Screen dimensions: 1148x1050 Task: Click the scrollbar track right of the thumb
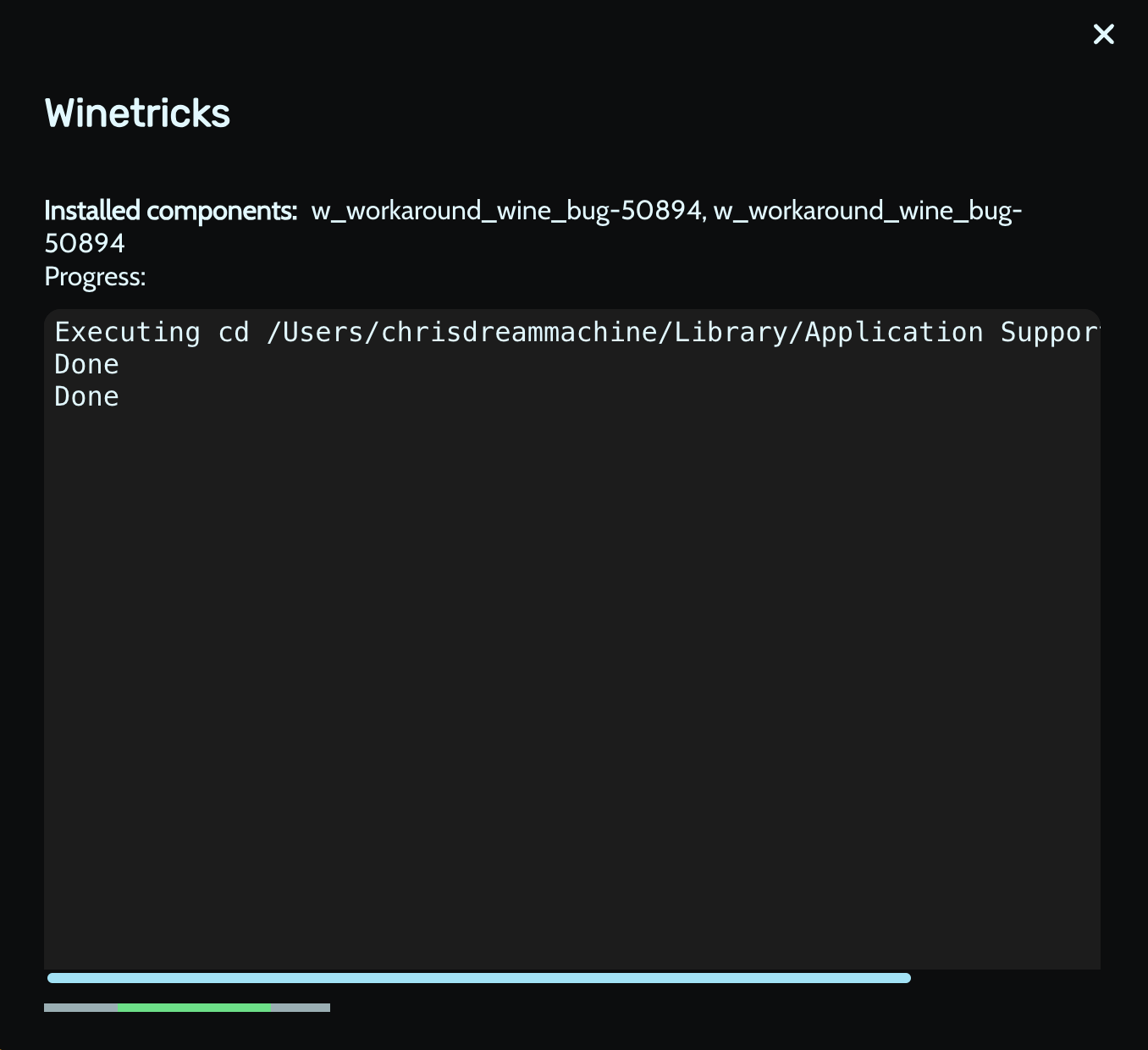tap(1006, 978)
